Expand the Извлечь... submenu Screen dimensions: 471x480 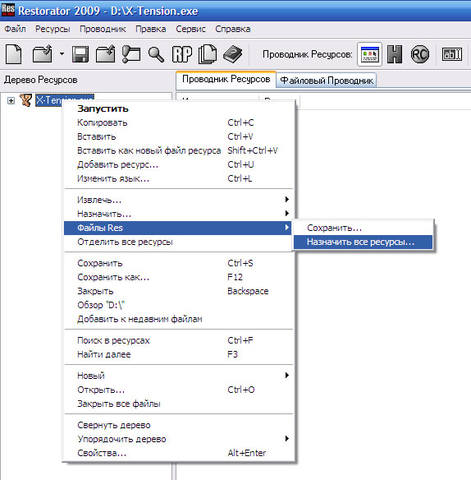pos(179,200)
